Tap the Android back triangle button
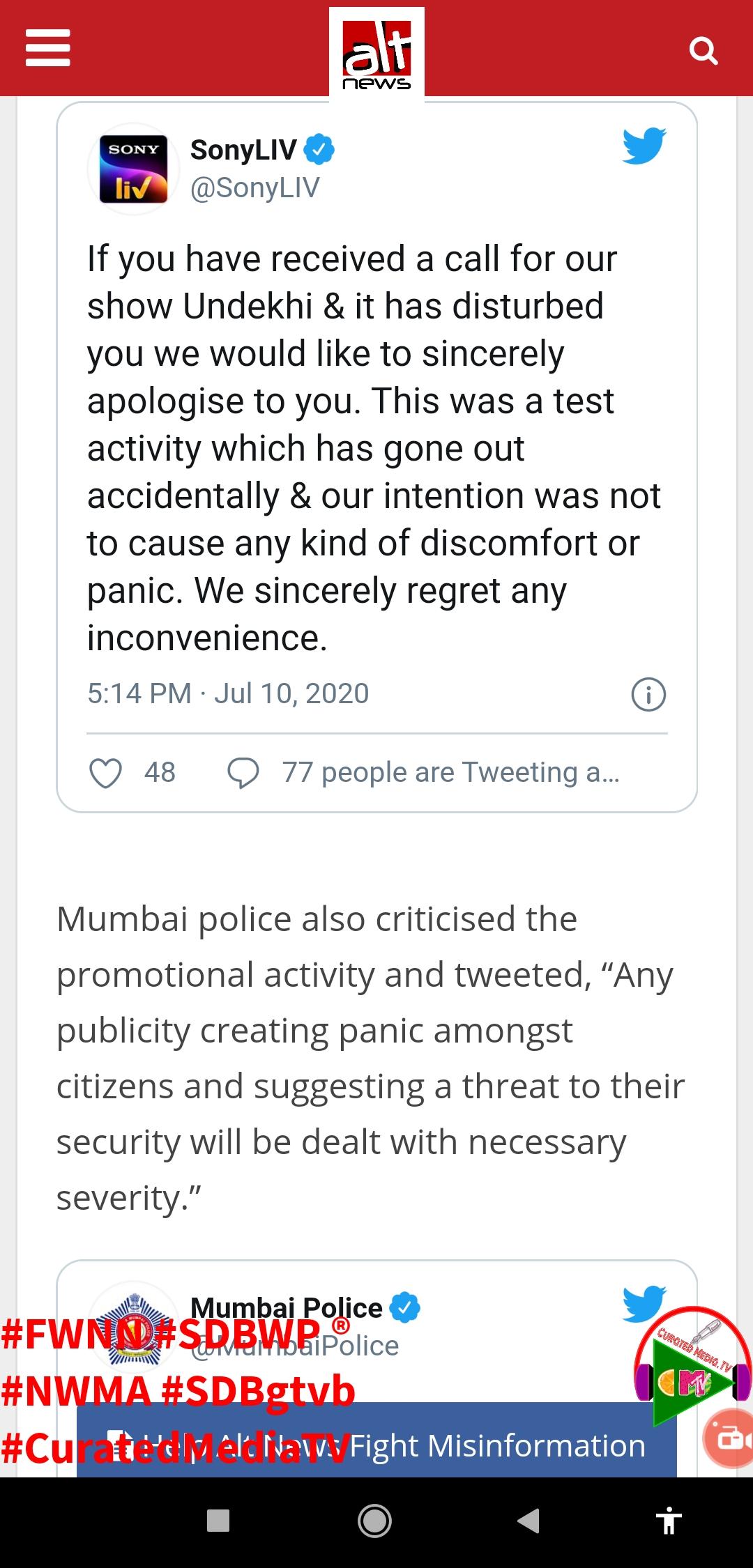Screen dimensions: 753x1568 528,1520
